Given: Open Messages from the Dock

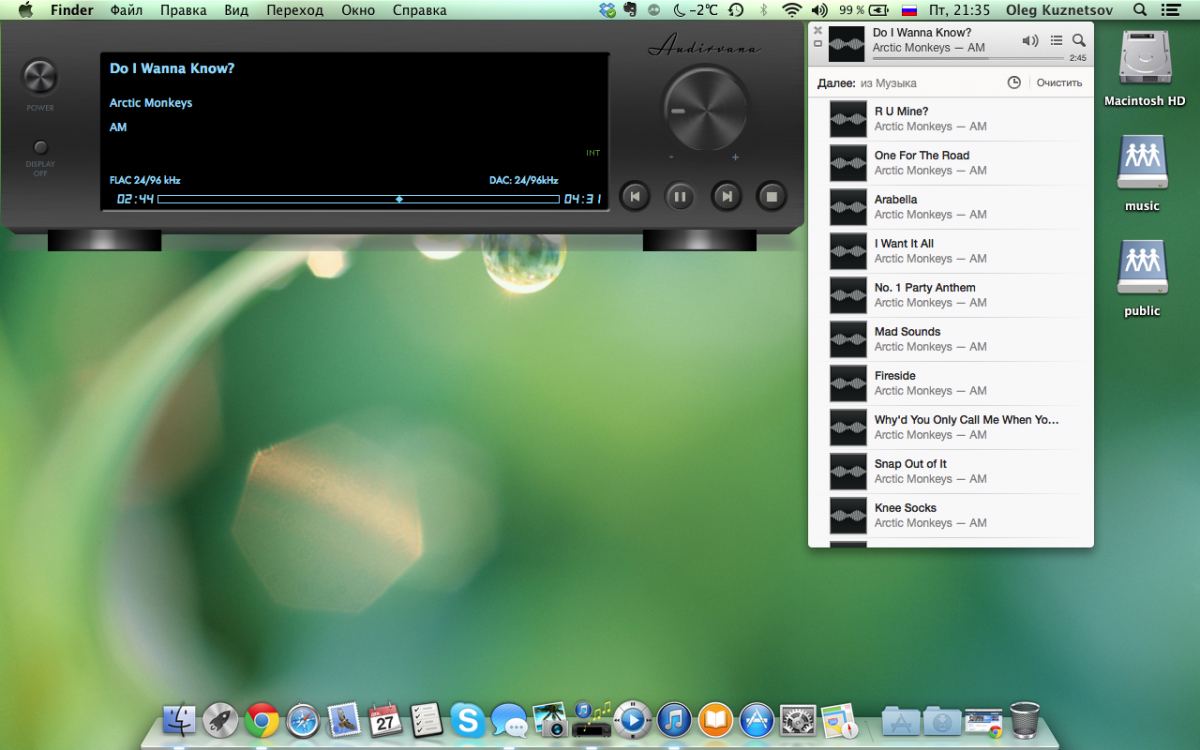Looking at the screenshot, I should click(509, 719).
